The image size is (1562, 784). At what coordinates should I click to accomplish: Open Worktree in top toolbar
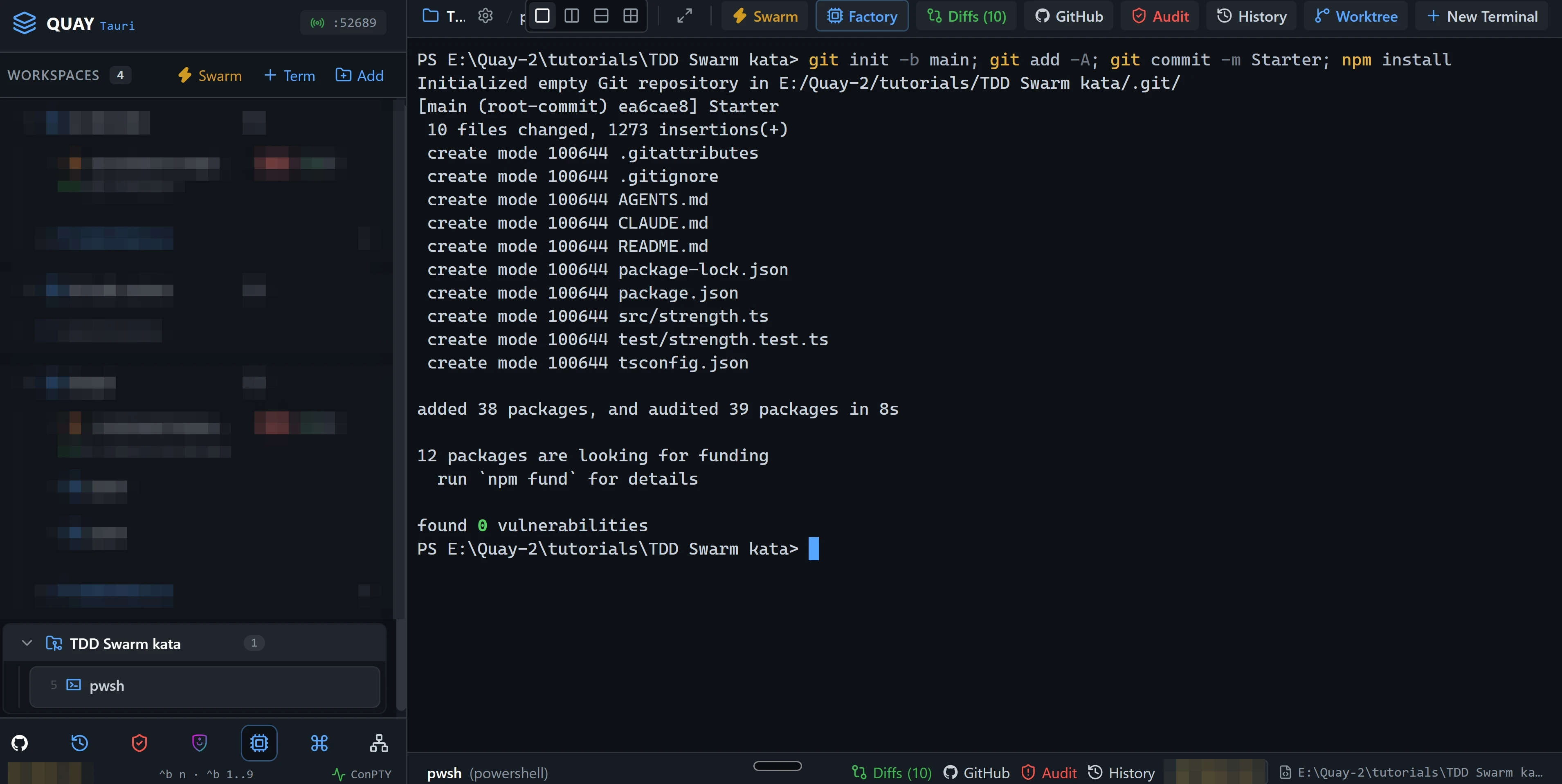pos(1356,16)
